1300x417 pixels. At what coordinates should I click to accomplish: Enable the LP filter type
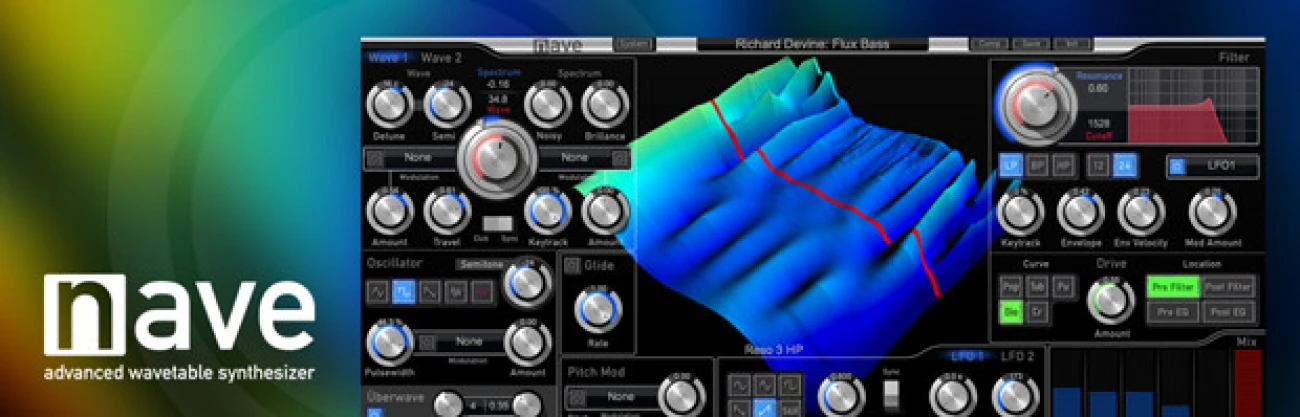point(1012,166)
